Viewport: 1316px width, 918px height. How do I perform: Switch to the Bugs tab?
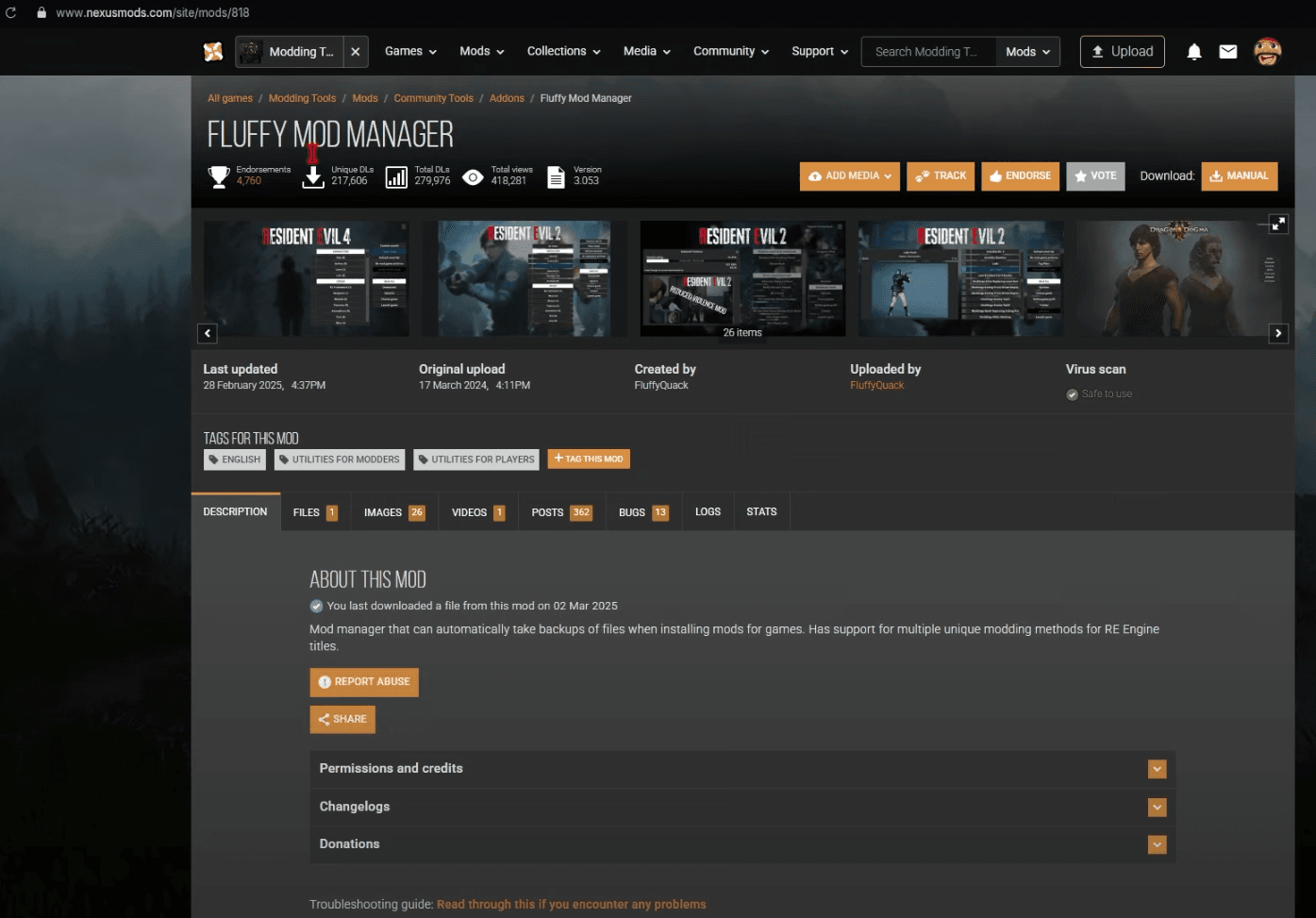643,512
